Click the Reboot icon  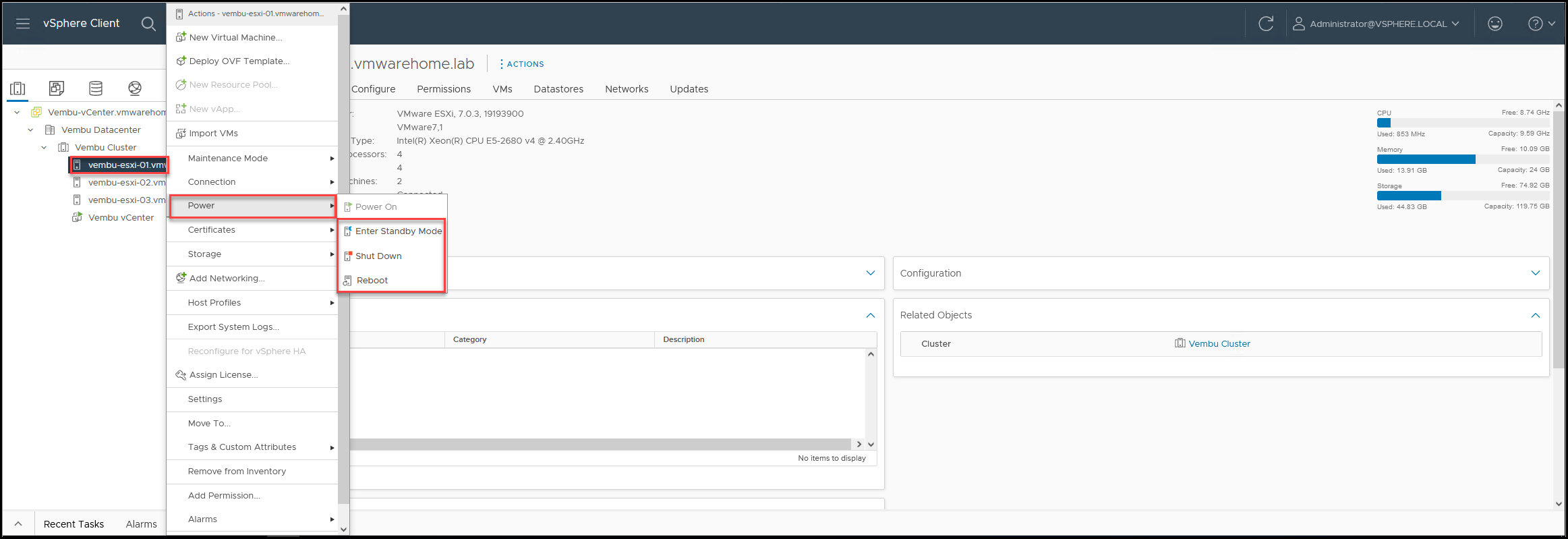348,280
